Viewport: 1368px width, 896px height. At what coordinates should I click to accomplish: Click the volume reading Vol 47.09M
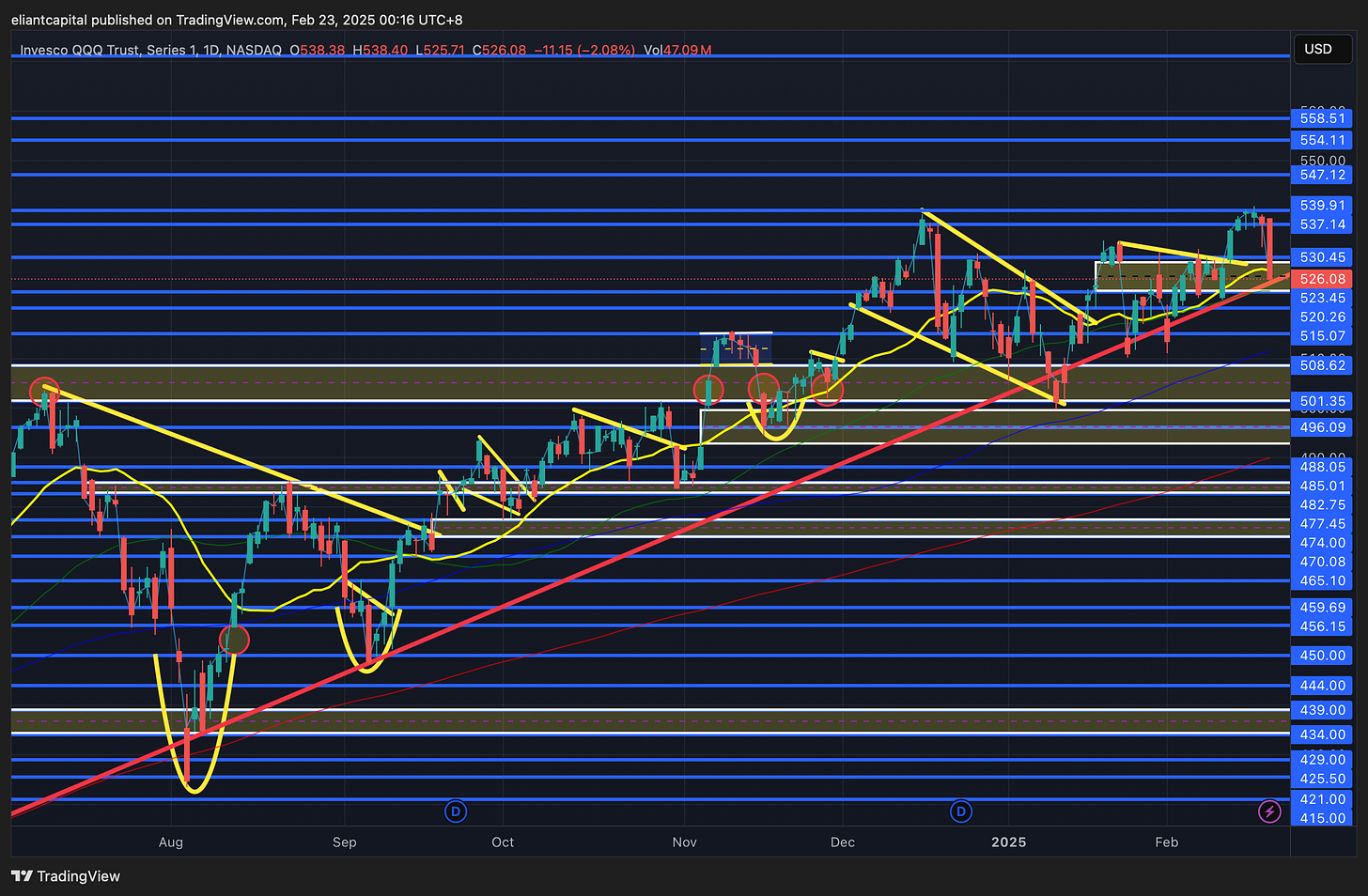[677, 50]
